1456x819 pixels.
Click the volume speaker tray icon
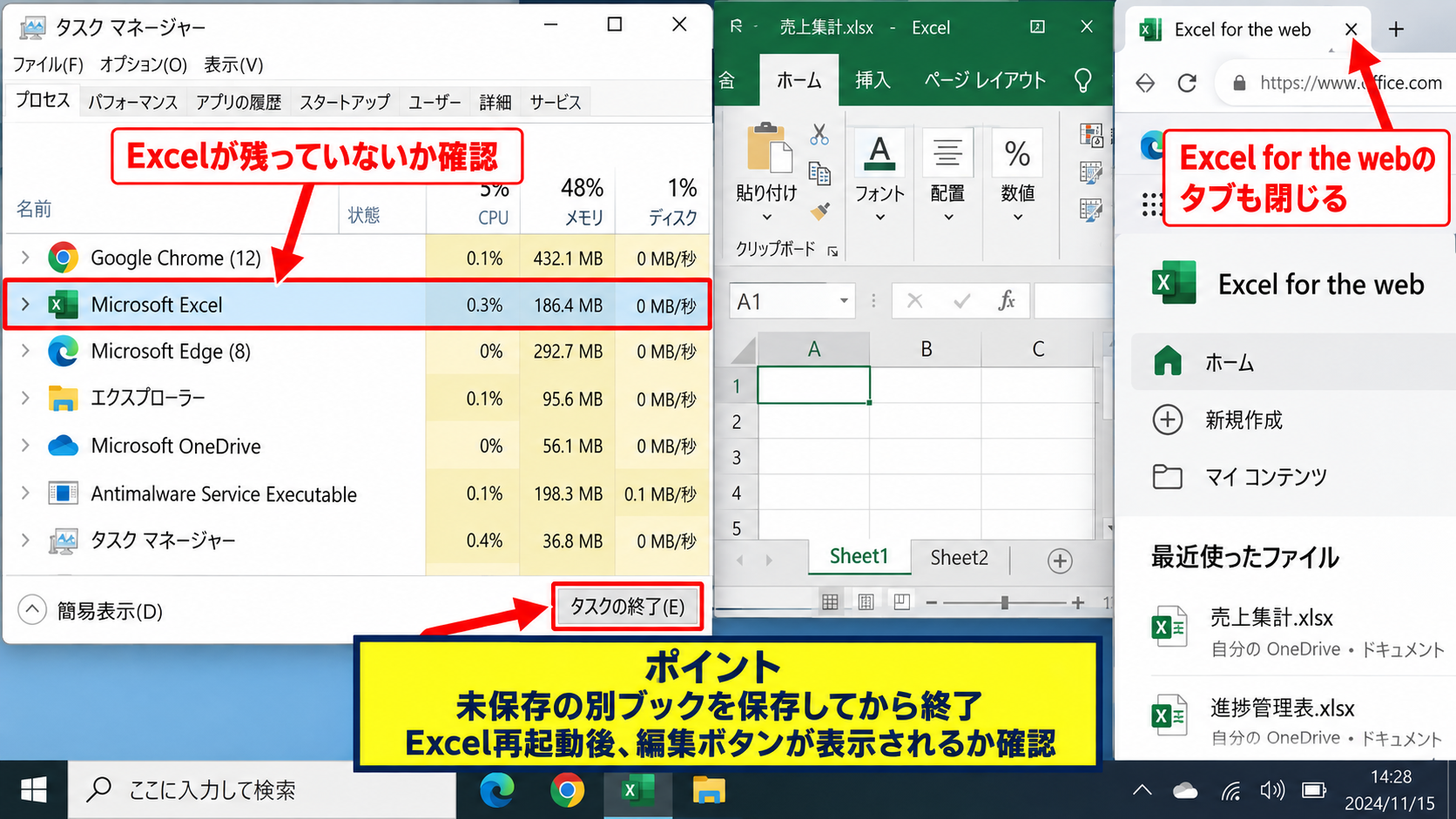tap(1271, 790)
